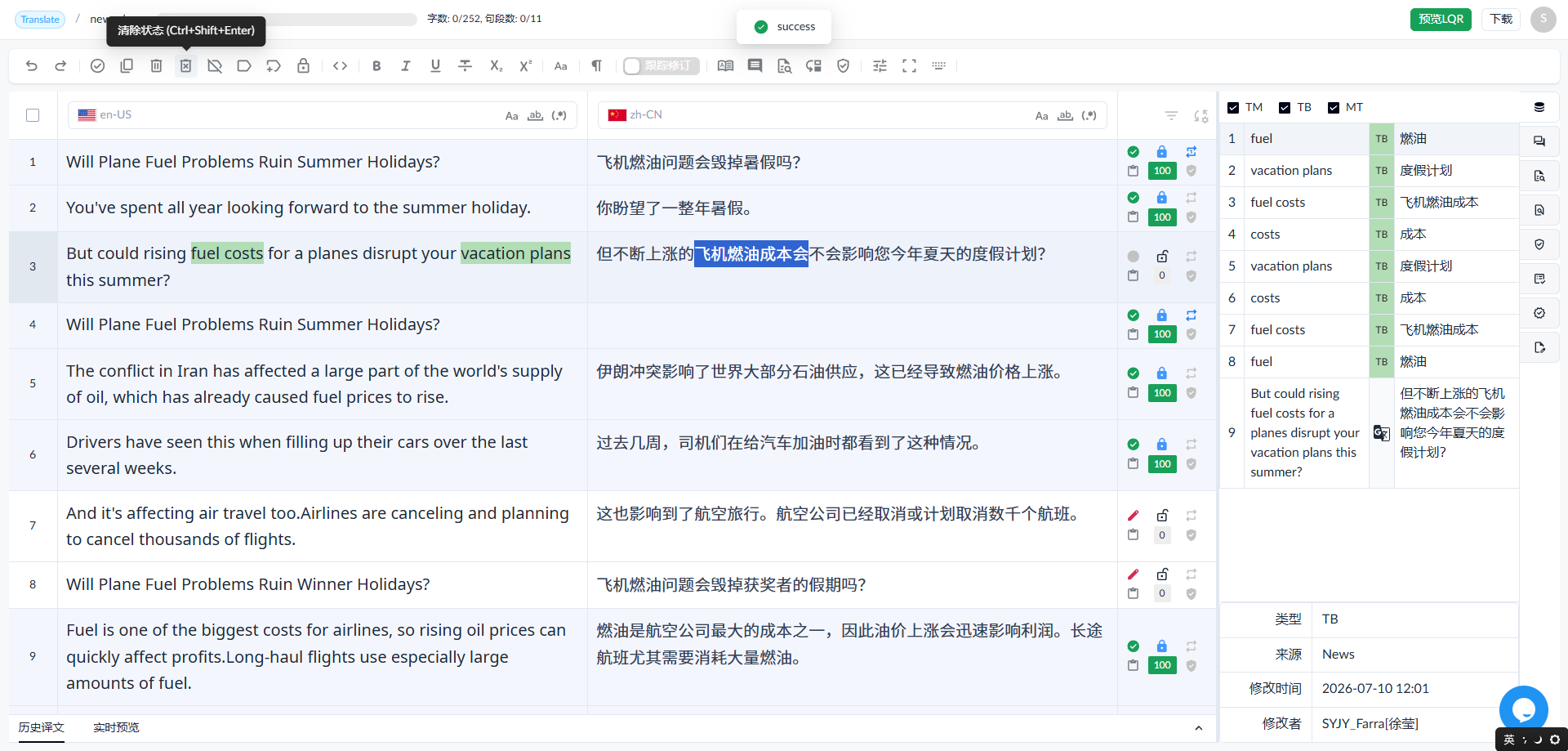
Task: Open the floating chat support bubble
Action: coord(1524,709)
